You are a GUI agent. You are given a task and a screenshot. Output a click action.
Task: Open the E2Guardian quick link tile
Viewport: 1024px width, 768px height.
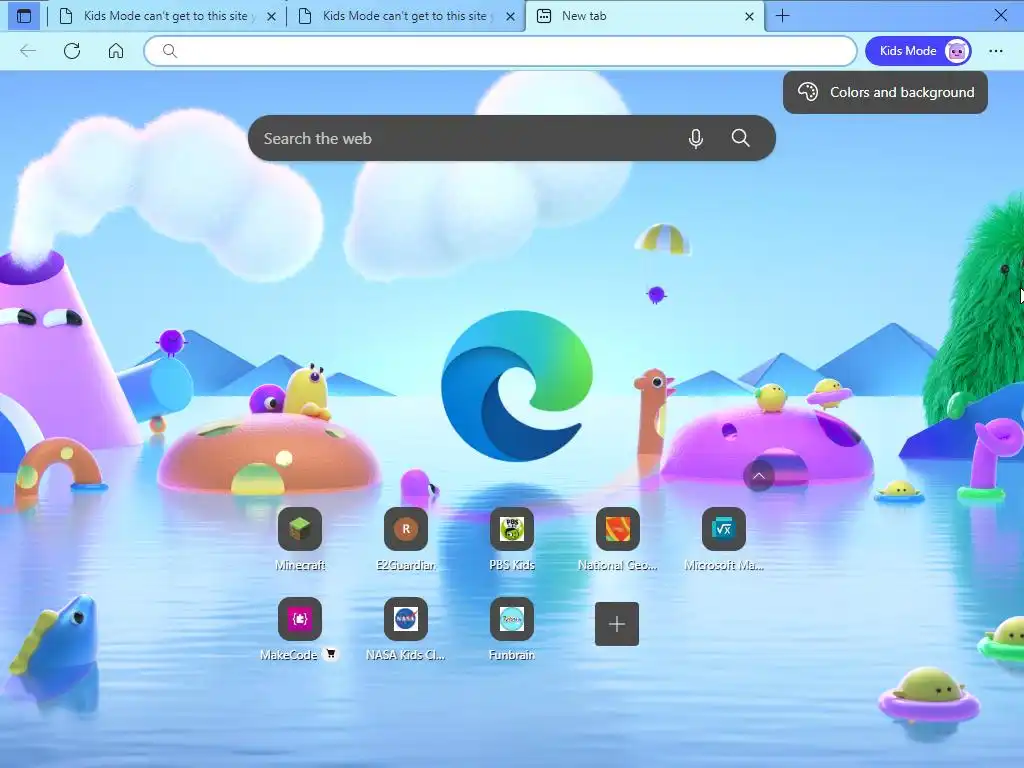406,528
